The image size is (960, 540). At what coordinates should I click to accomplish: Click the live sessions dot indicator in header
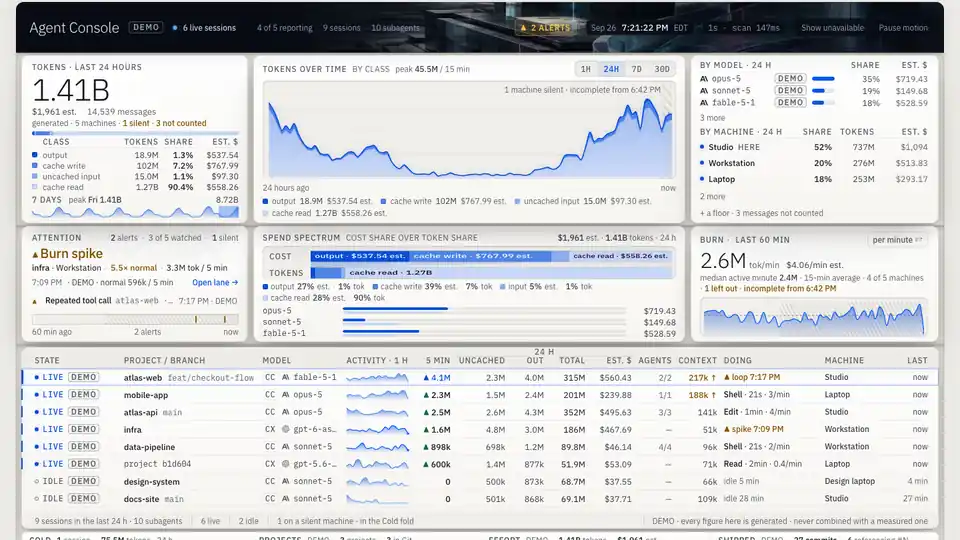pyautogui.click(x=175, y=28)
